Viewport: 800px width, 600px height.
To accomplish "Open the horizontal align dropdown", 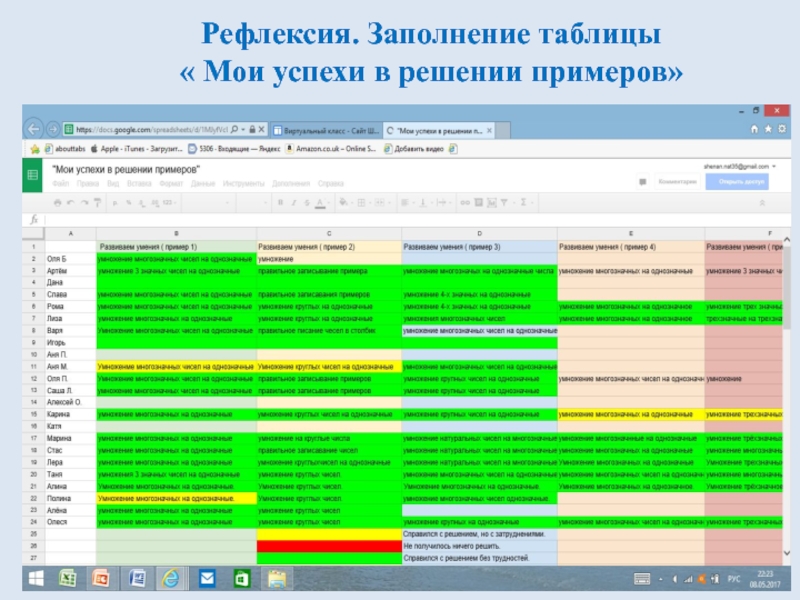I will click(406, 203).
